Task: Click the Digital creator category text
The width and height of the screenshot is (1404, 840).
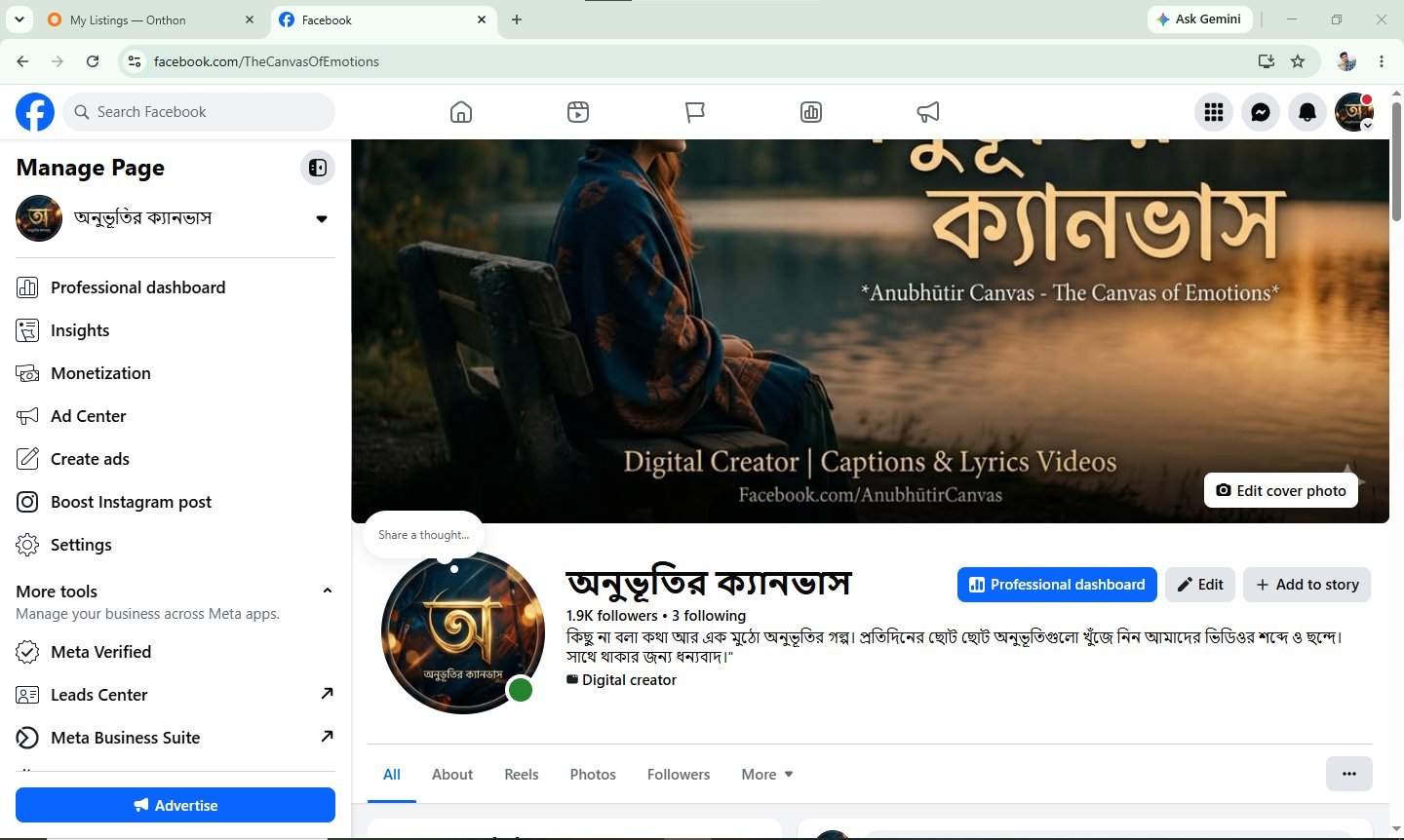Action: point(629,680)
